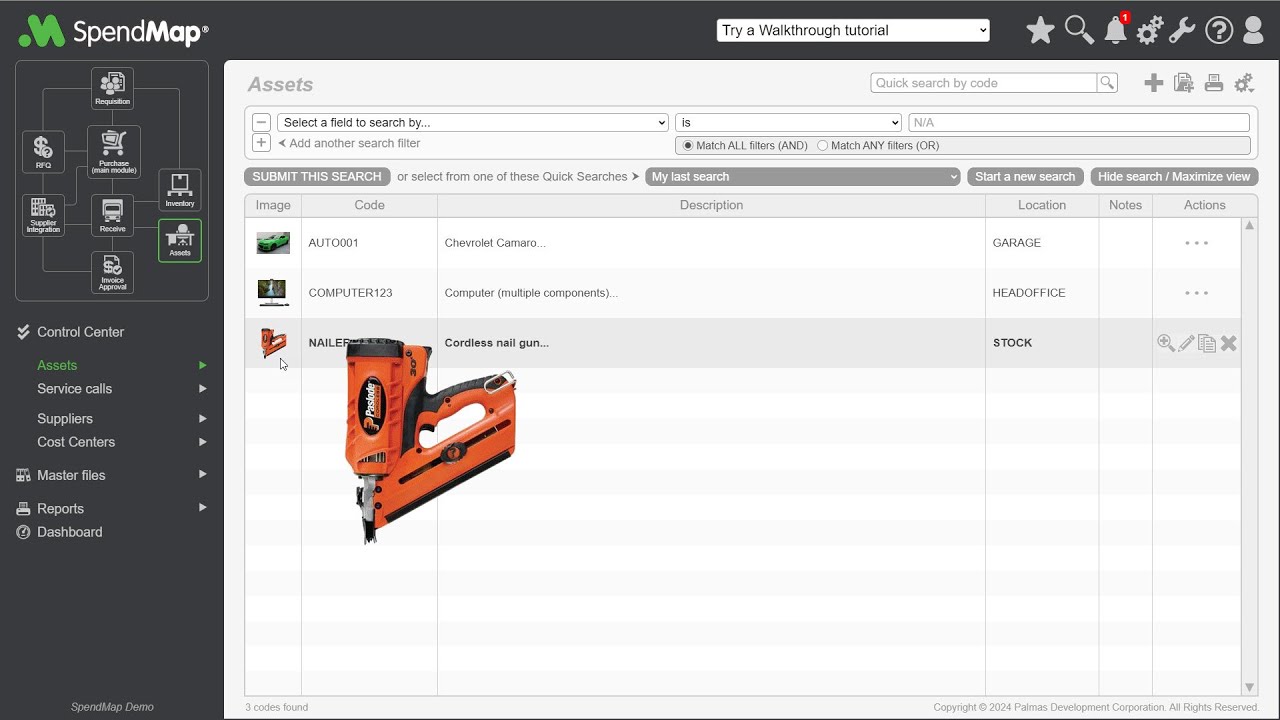The image size is (1280, 720).
Task: Open the Assets options gear menu
Action: pyautogui.click(x=1244, y=83)
